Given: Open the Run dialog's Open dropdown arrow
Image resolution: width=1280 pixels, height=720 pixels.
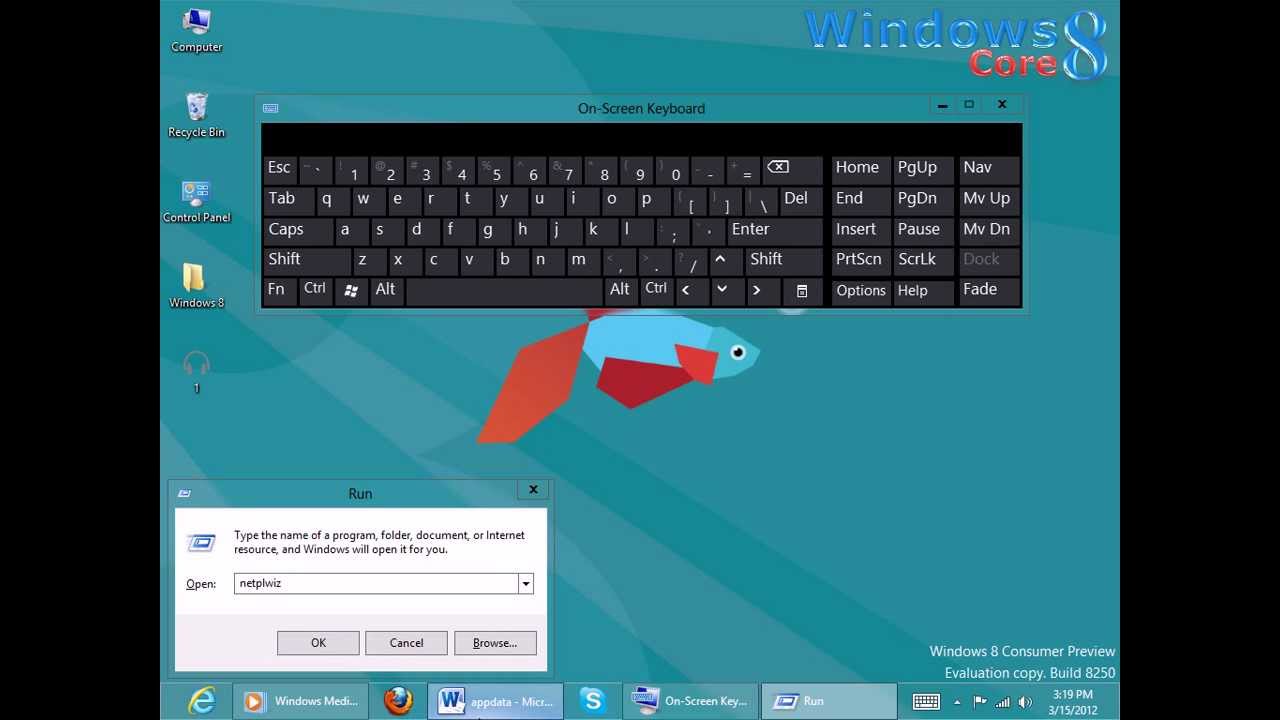Looking at the screenshot, I should click(x=525, y=584).
